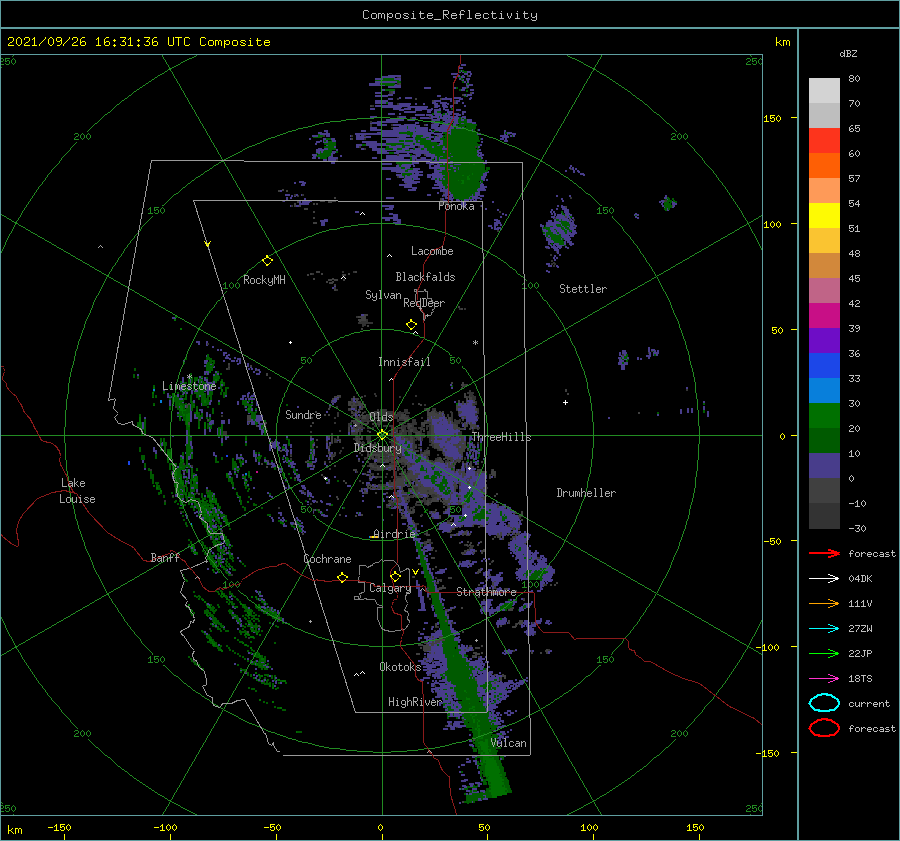Click the Drumheller town label

pyautogui.click(x=586, y=493)
